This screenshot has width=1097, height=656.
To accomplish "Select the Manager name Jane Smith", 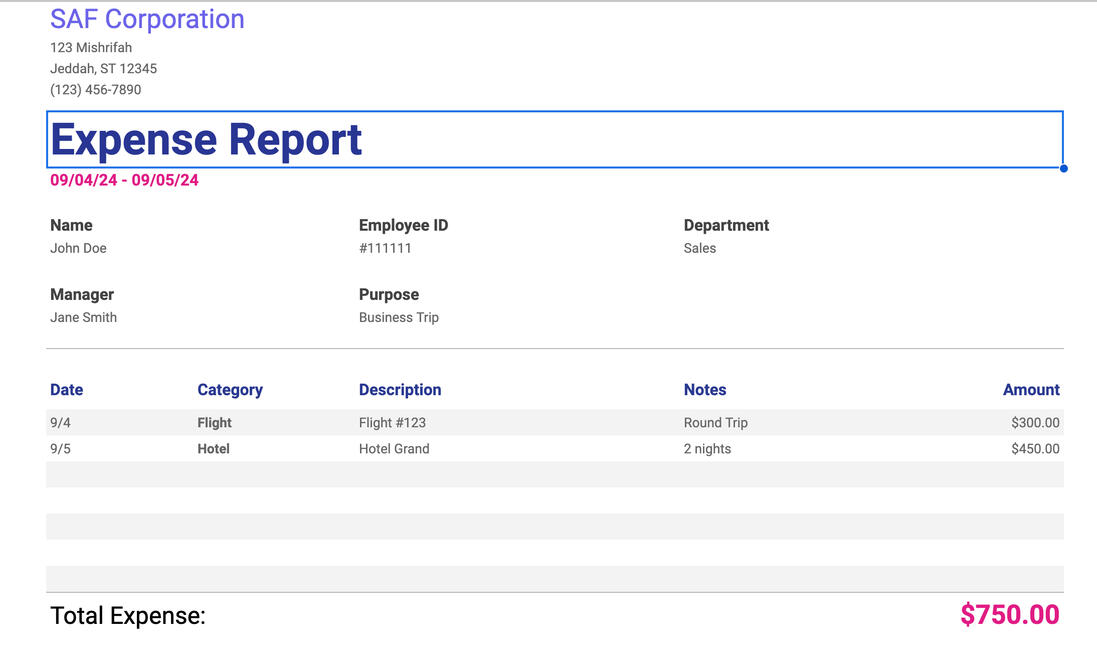I will click(83, 317).
